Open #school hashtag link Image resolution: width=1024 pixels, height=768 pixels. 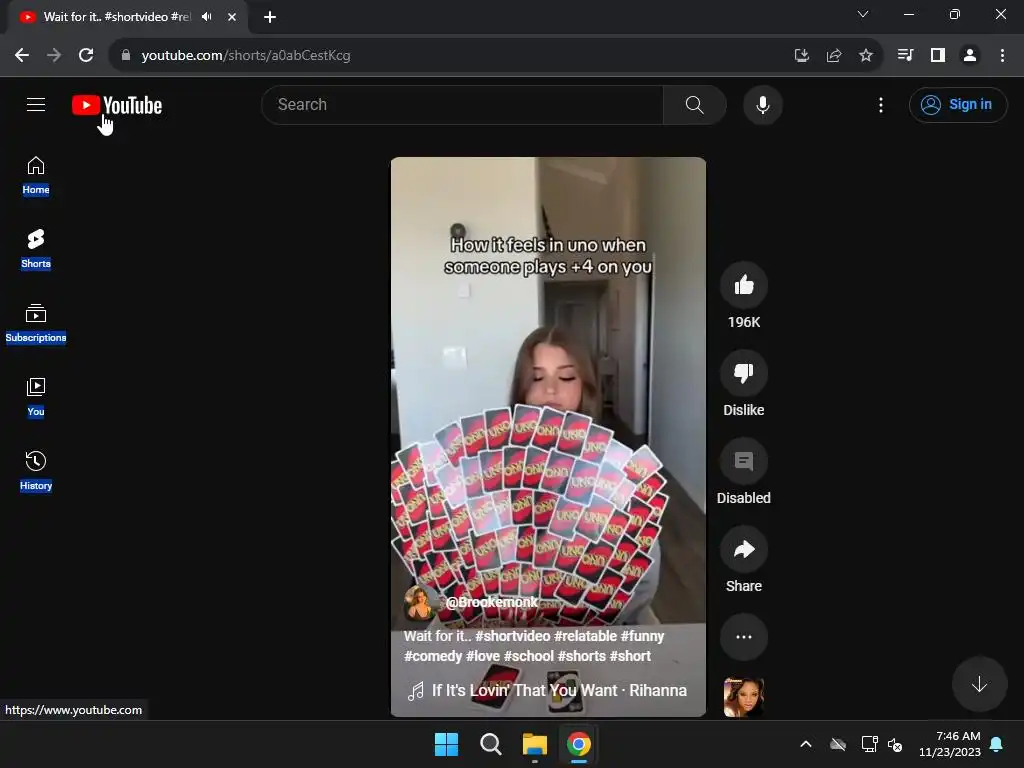[x=529, y=656]
